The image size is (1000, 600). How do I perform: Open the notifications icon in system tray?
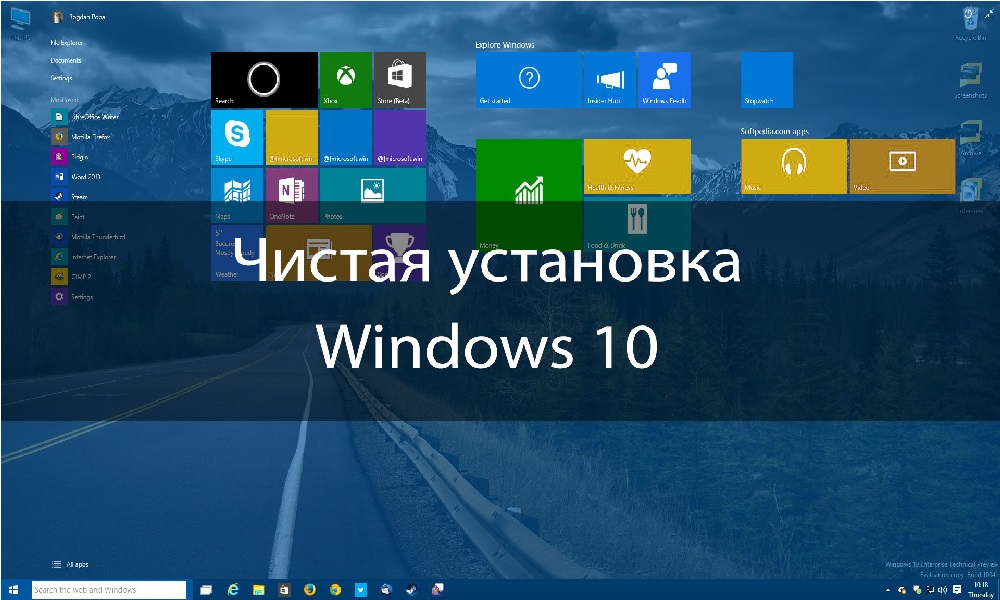click(957, 590)
